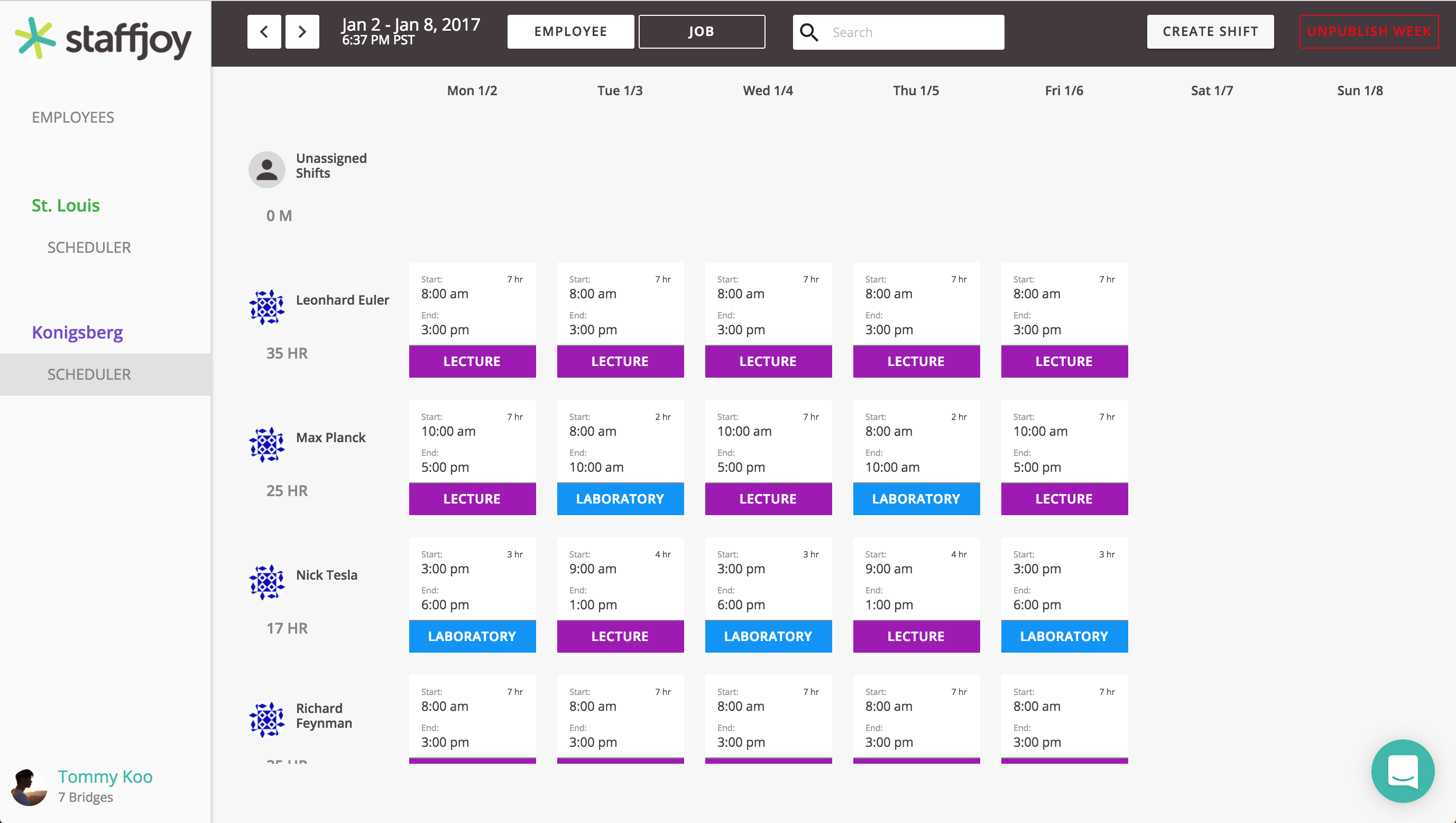The height and width of the screenshot is (823, 1456).
Task: Advance to next week arrow
Action: (x=302, y=32)
